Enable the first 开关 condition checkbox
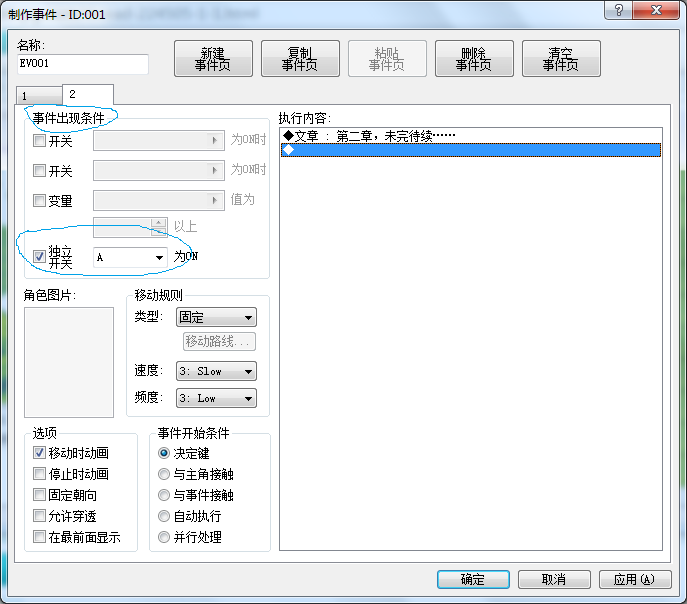Screen dimensions: 687x604 click(39, 141)
